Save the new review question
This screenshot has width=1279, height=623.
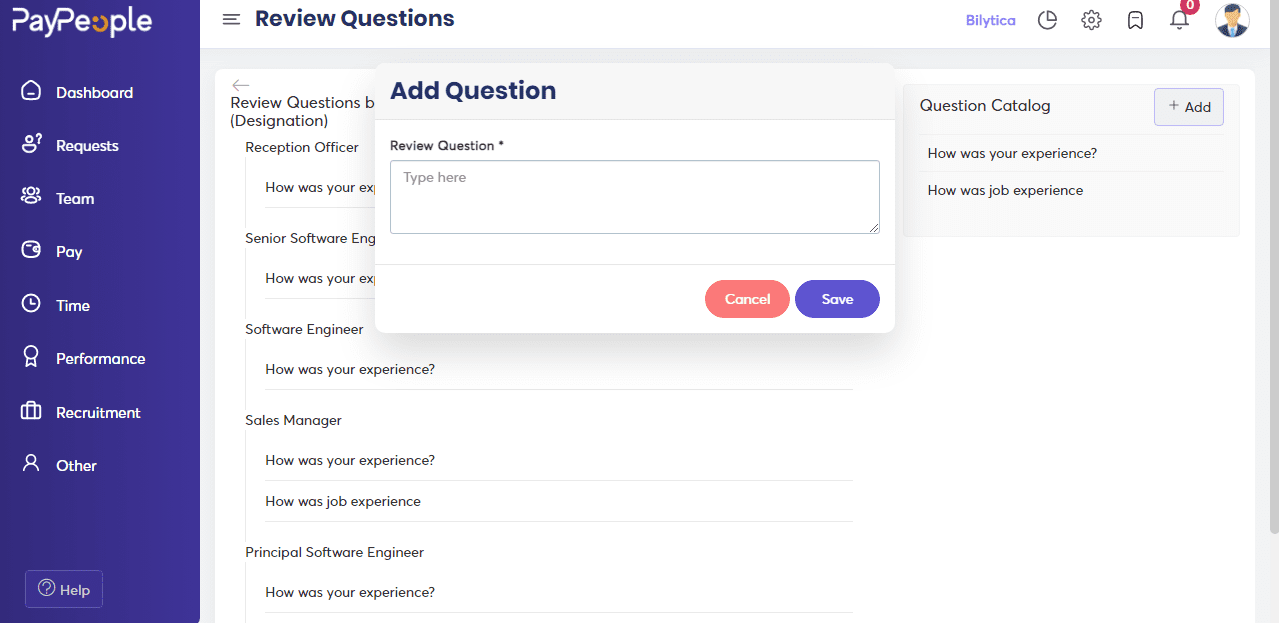[837, 299]
